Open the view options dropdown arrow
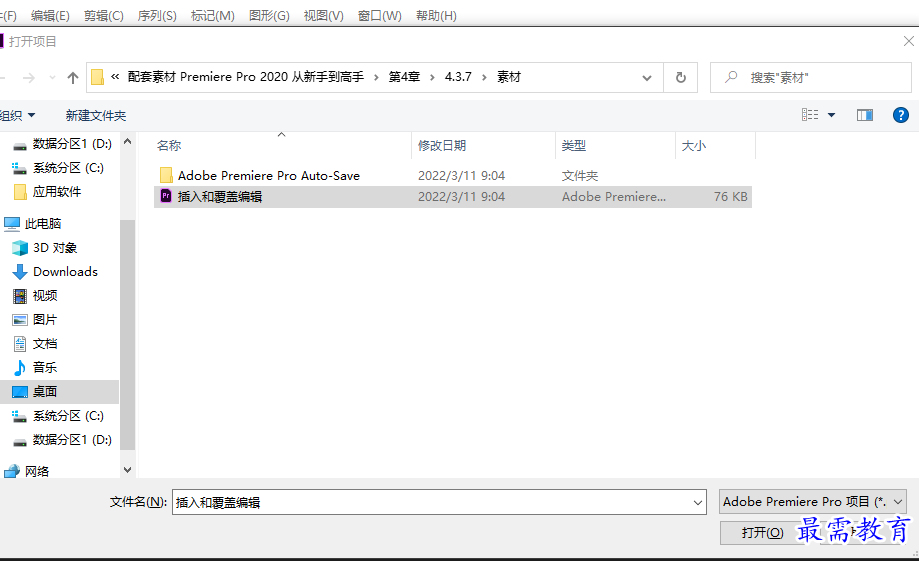 coord(831,115)
